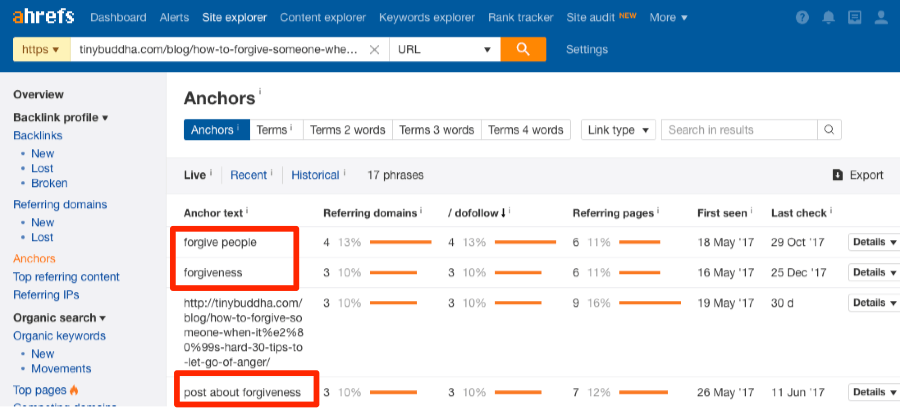900x408 pixels.
Task: Clear the URL field with the X icon
Action: click(x=374, y=50)
